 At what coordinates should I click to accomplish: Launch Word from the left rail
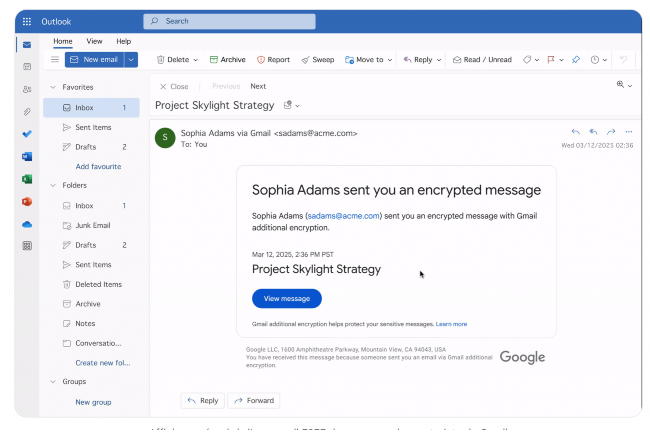point(27,156)
